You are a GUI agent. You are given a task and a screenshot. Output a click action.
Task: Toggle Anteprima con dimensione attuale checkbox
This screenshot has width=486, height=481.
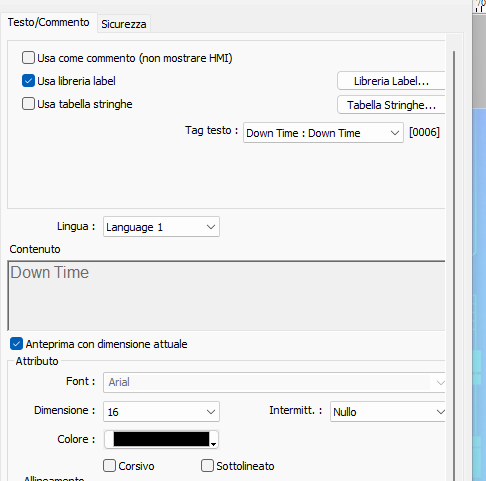pos(16,344)
